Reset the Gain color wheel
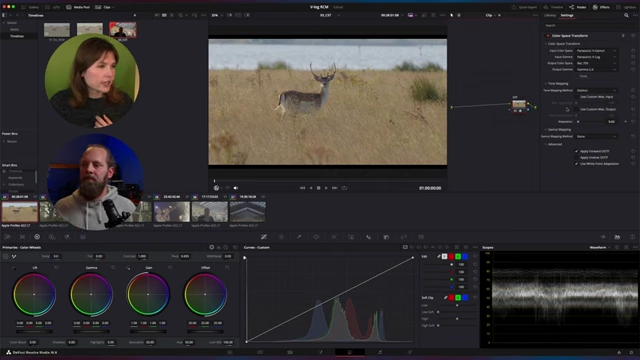The width and height of the screenshot is (640, 360). click(170, 268)
